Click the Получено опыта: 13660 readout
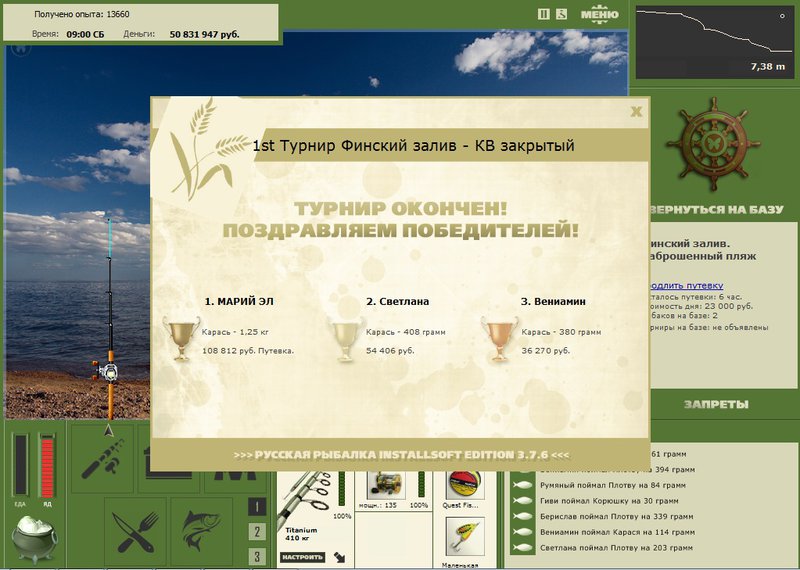 (x=82, y=14)
